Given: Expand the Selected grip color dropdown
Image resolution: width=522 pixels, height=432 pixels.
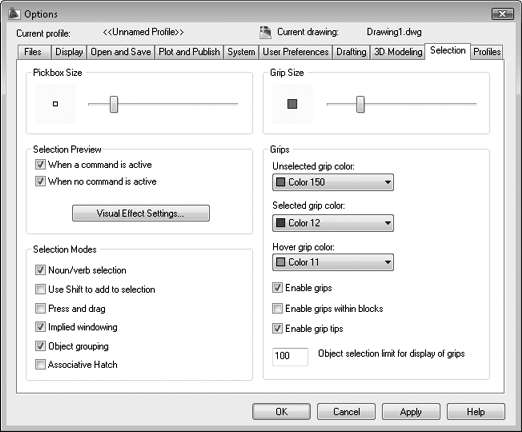Looking at the screenshot, I should [x=333, y=223].
